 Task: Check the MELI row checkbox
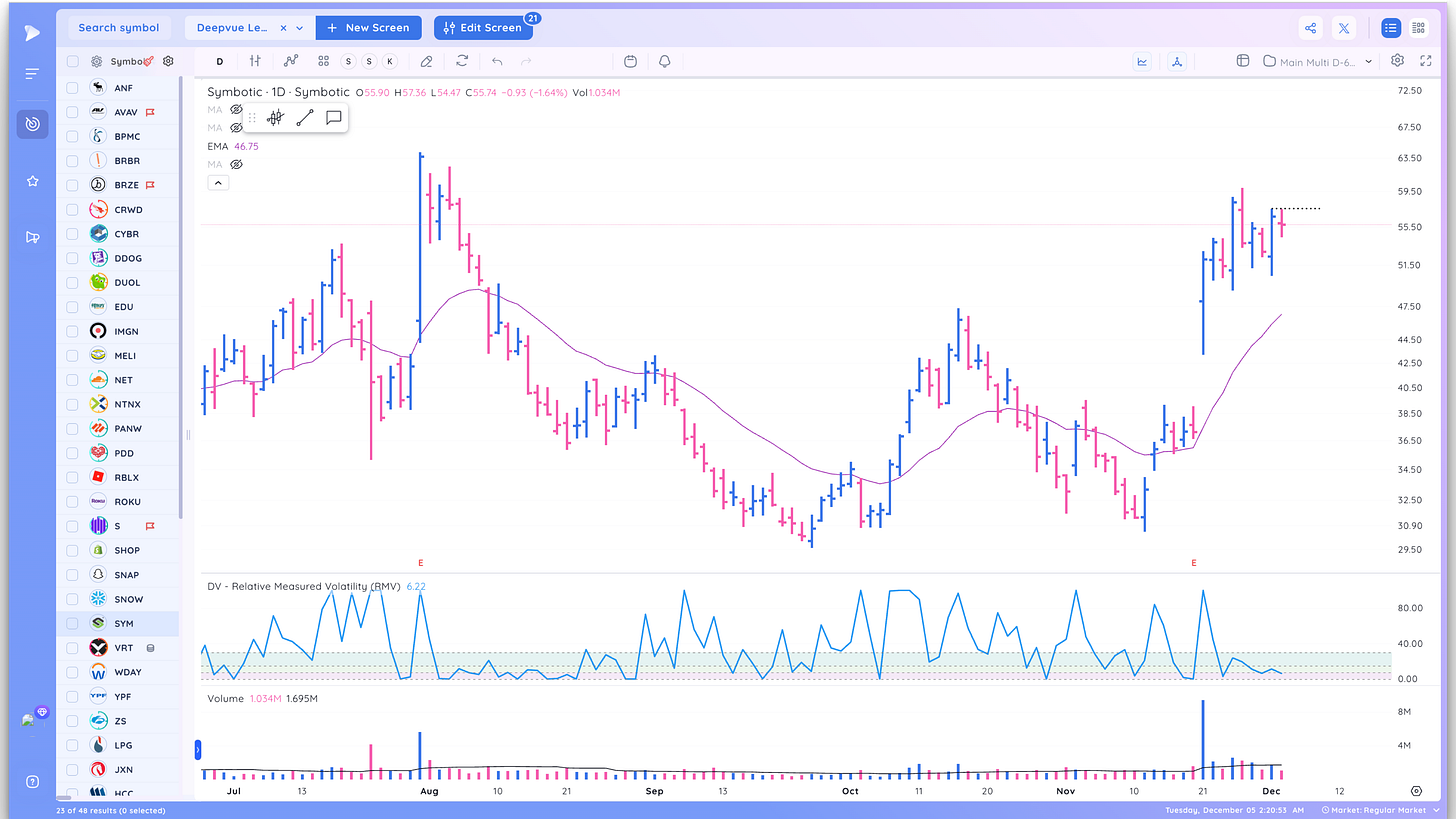click(72, 356)
